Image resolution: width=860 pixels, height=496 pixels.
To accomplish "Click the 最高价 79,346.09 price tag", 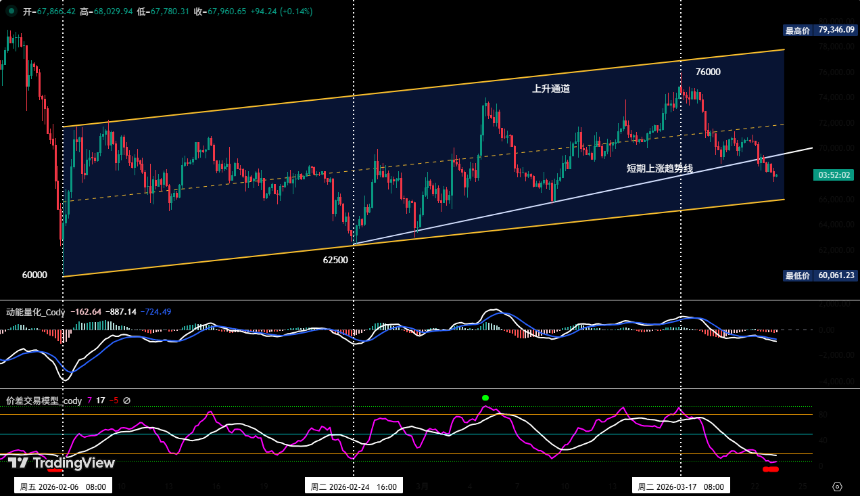I will [x=820, y=31].
